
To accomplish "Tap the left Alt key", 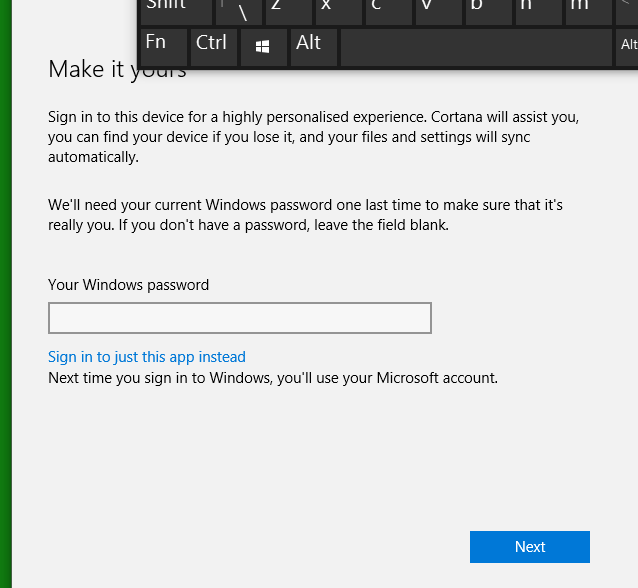I will 314,47.
